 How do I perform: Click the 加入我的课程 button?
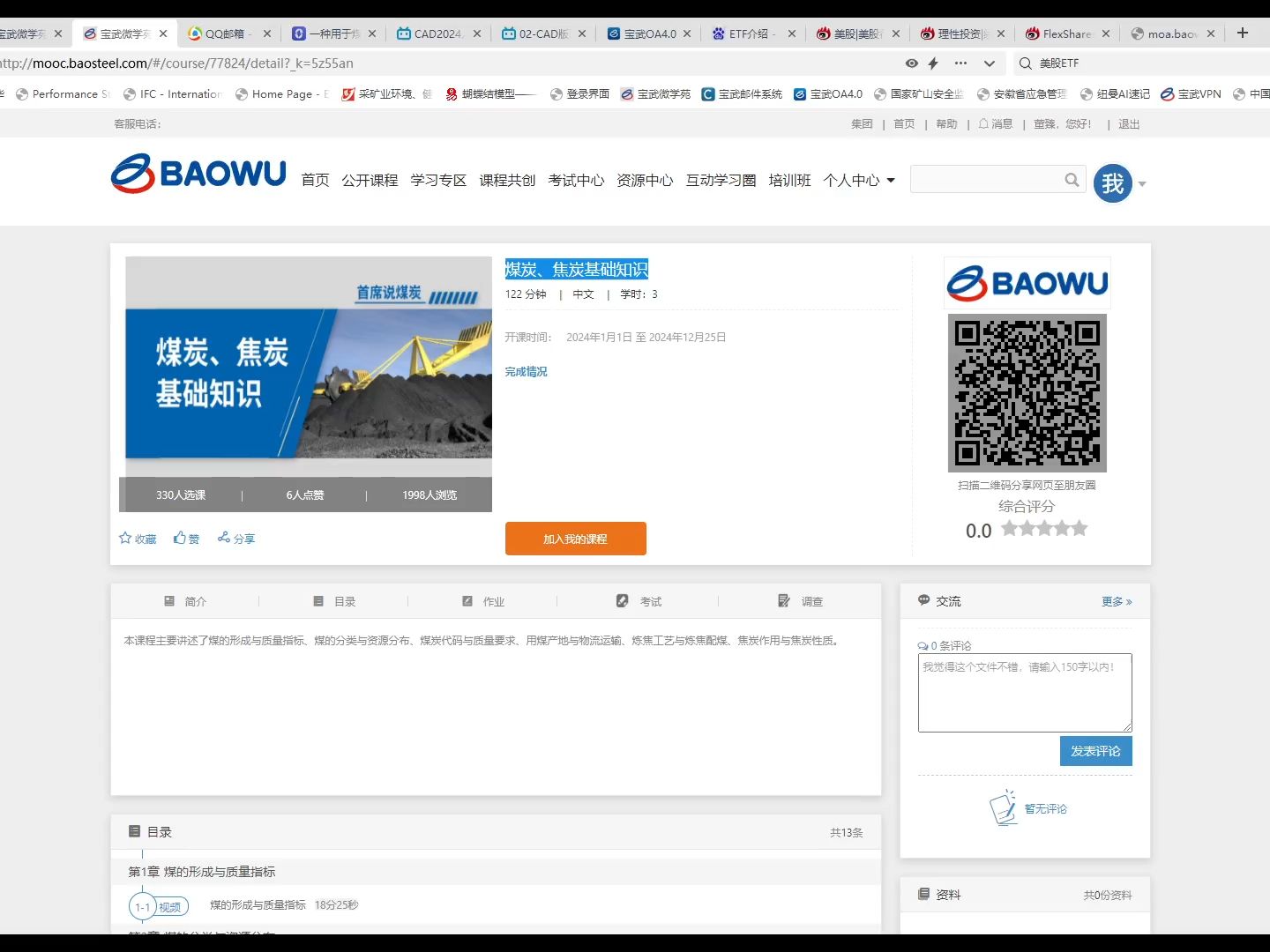575,539
